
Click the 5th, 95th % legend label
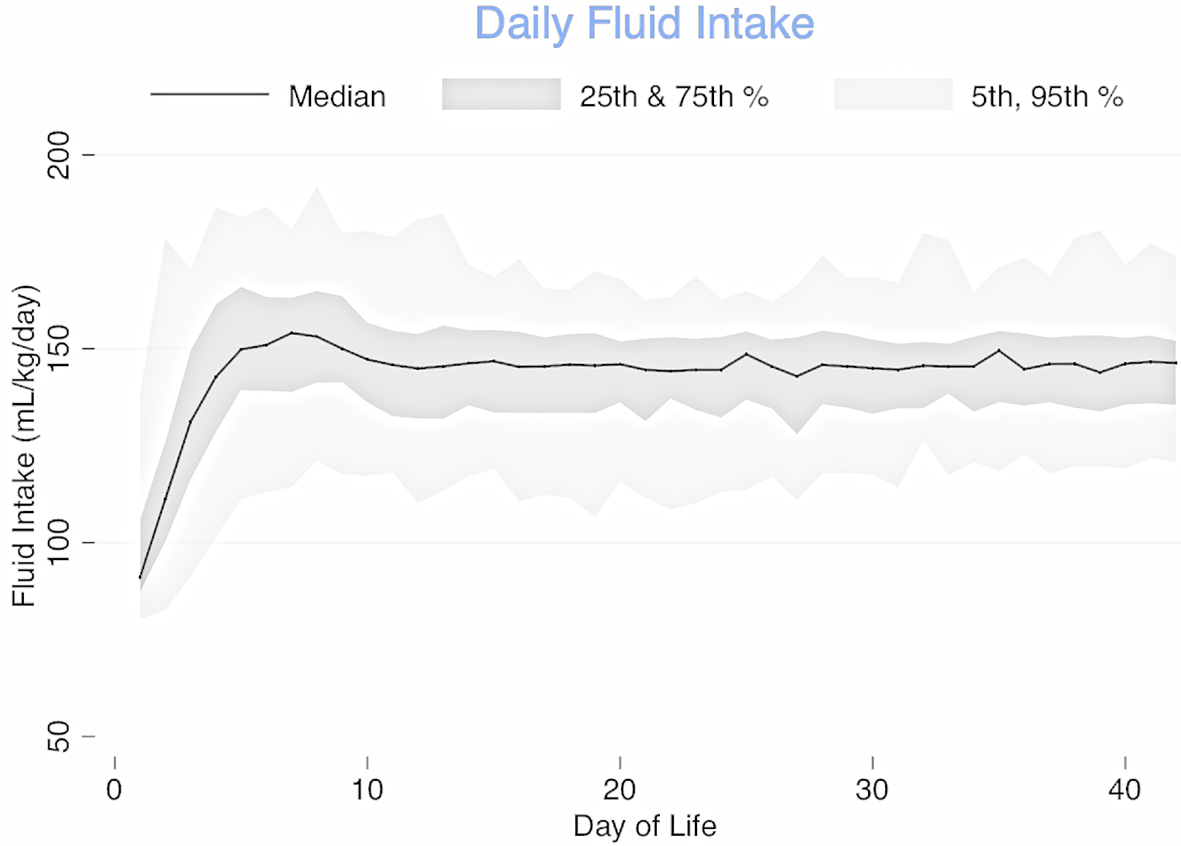(x=1047, y=97)
